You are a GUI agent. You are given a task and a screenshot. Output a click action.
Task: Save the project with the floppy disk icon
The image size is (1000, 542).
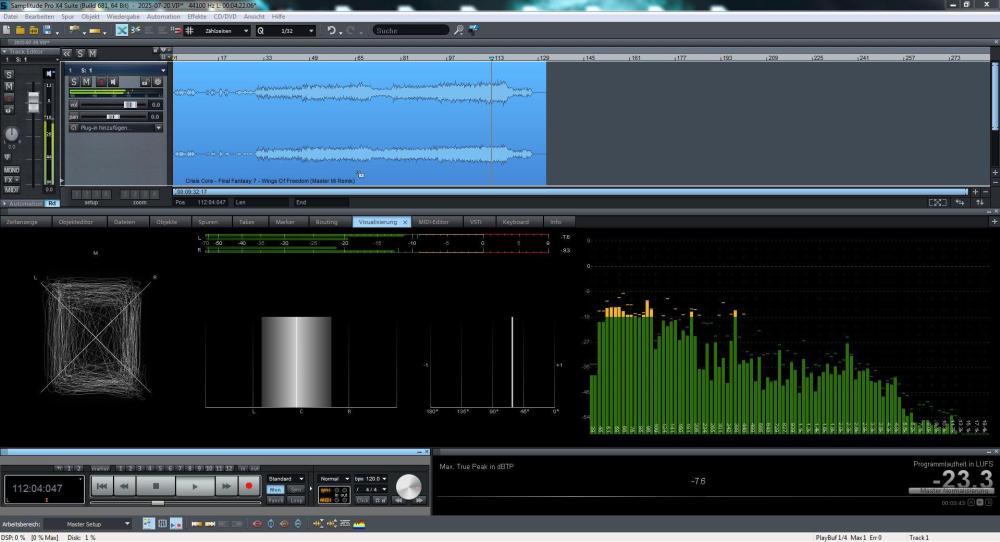tap(47, 30)
